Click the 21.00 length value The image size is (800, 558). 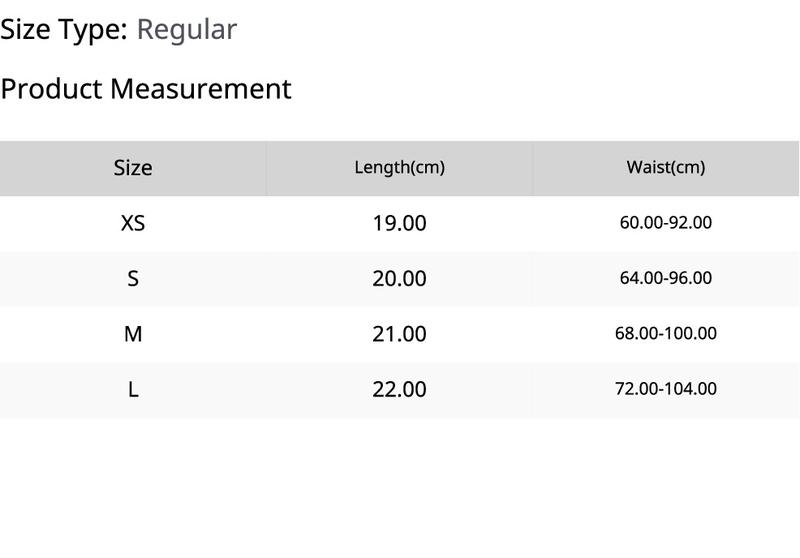click(x=399, y=335)
